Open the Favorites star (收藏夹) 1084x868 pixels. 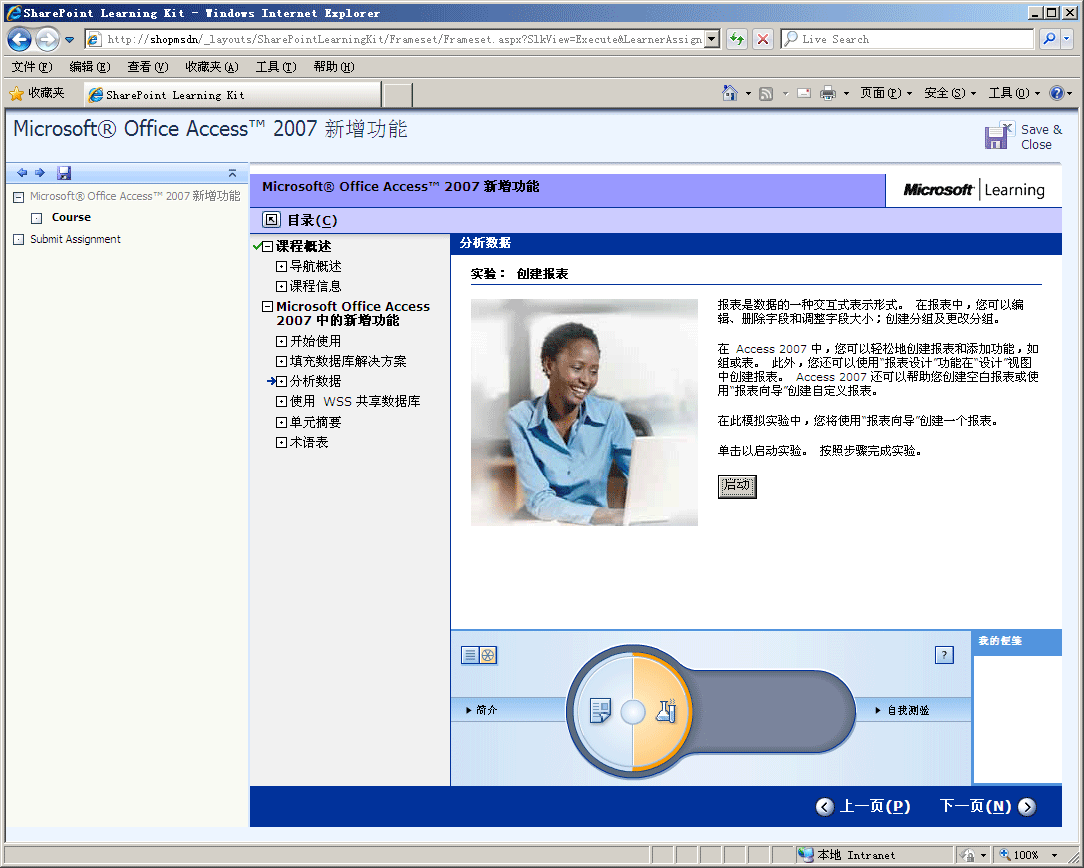(37, 93)
